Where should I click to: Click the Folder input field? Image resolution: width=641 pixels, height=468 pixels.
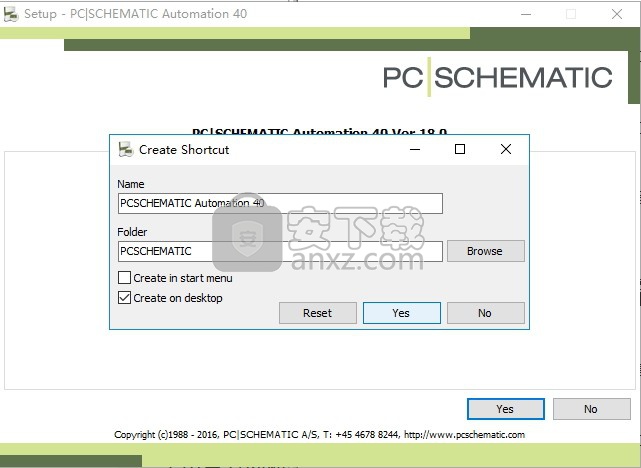tap(280, 251)
